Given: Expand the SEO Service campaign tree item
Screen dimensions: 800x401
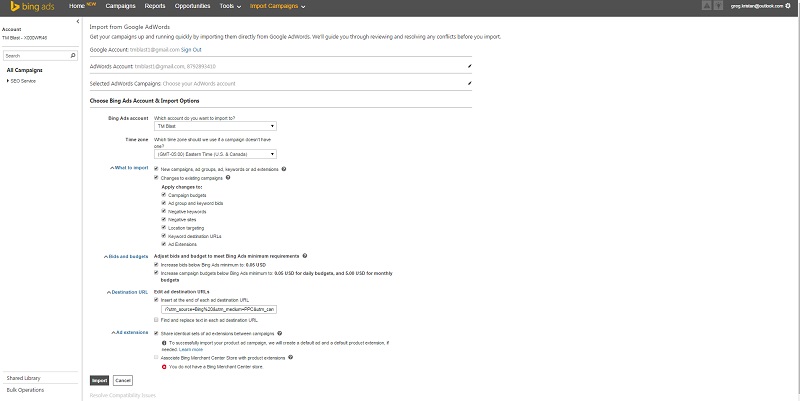Looking at the screenshot, I should pos(8,81).
